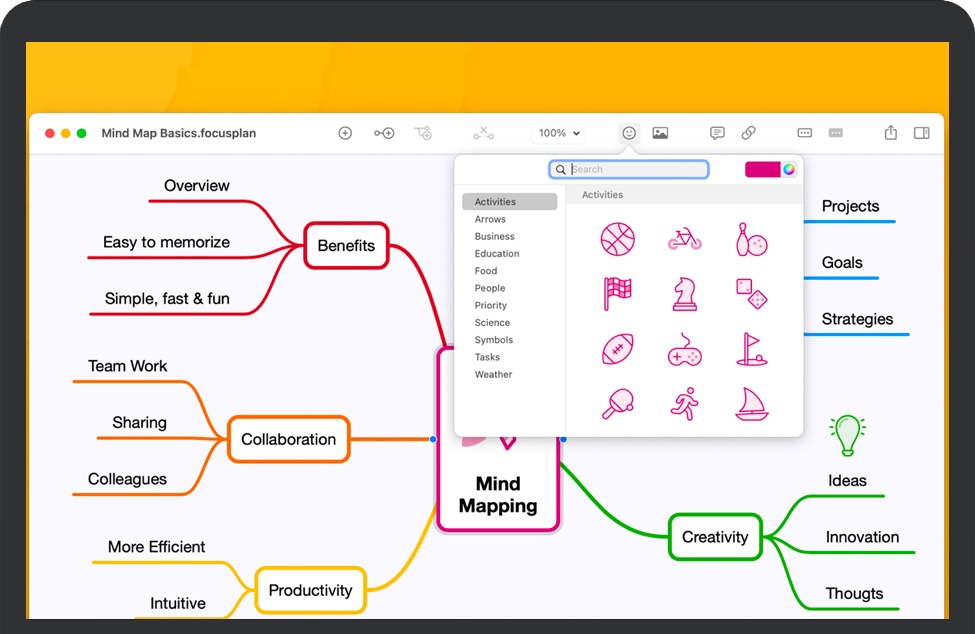
Task: Click the pink icon color swatch
Action: 762,169
